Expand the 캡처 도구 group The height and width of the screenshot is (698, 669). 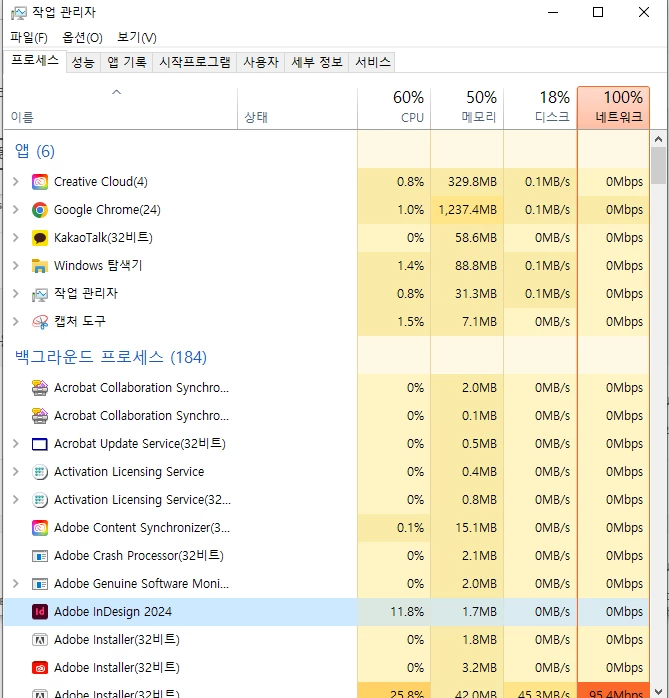[16, 321]
